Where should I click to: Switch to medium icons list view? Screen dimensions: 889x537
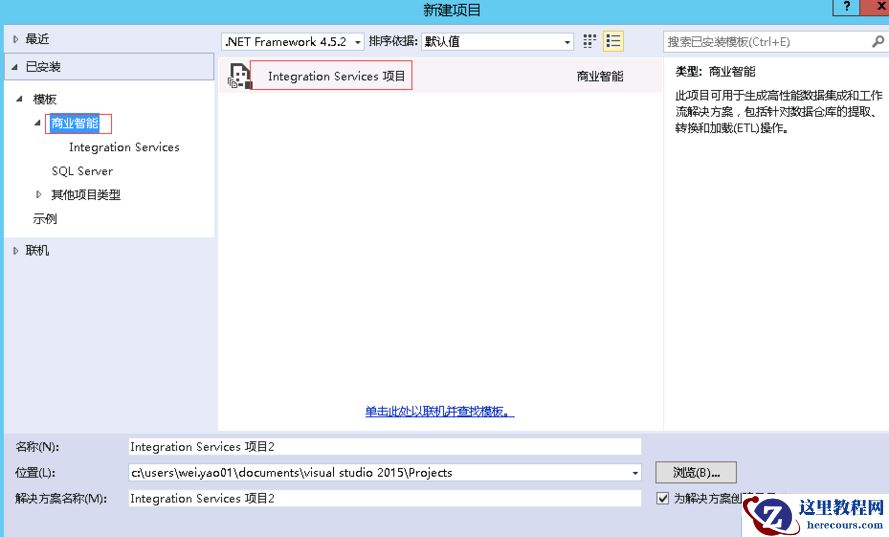tap(613, 41)
